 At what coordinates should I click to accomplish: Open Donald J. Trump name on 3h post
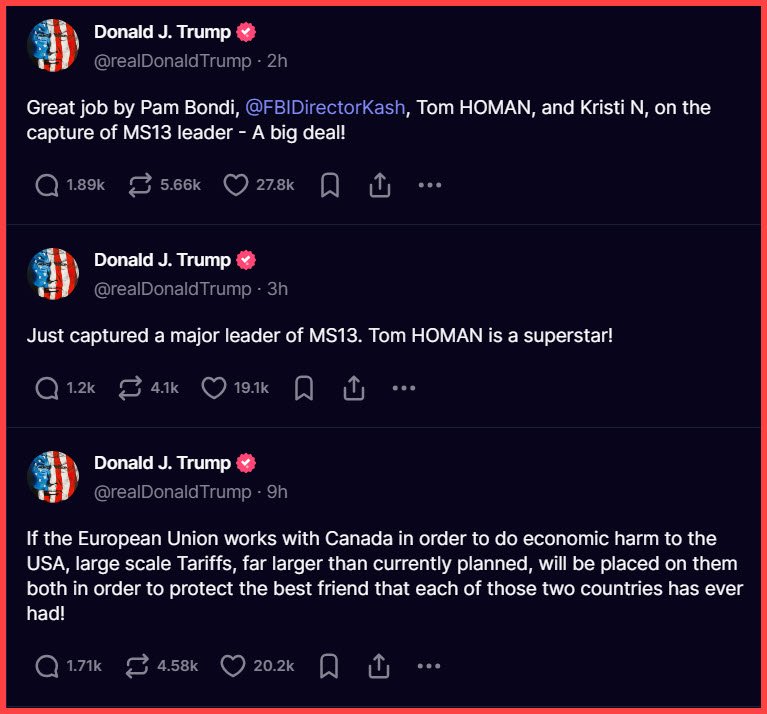[x=162, y=260]
